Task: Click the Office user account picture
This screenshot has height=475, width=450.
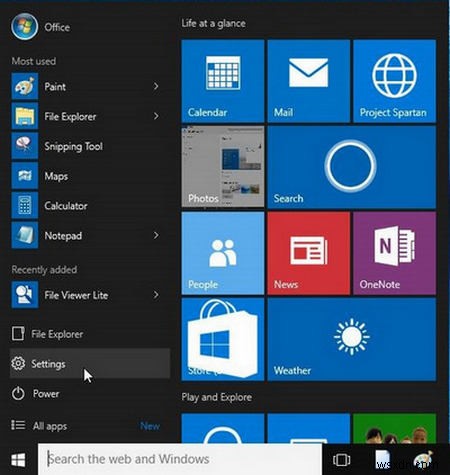Action: [24, 27]
